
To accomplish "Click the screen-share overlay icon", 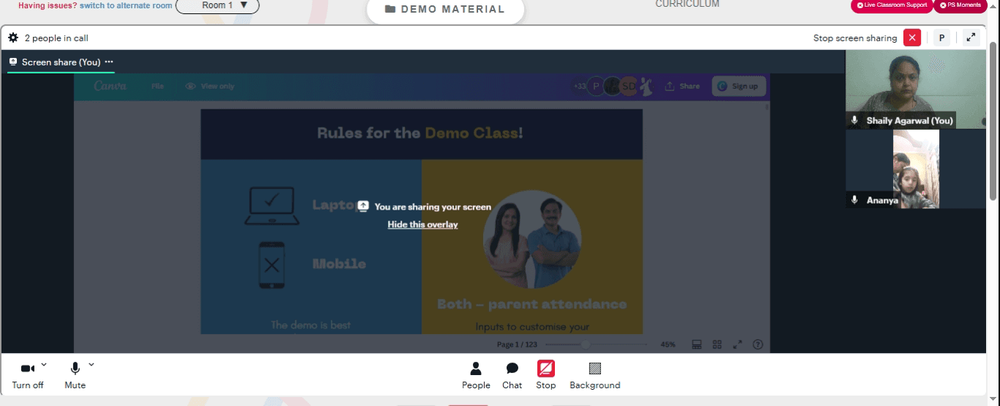I will click(x=363, y=206).
